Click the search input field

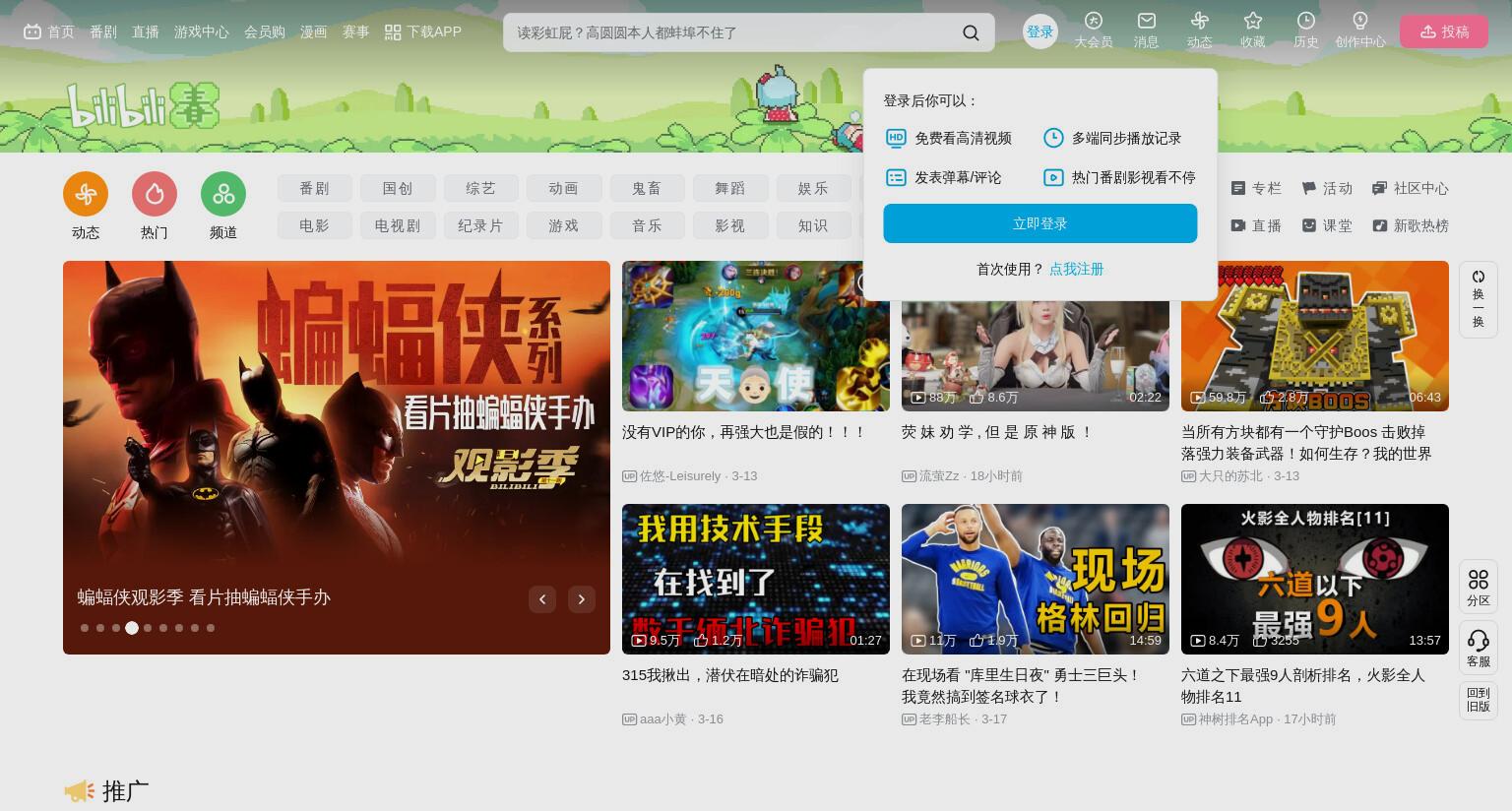pos(733,32)
